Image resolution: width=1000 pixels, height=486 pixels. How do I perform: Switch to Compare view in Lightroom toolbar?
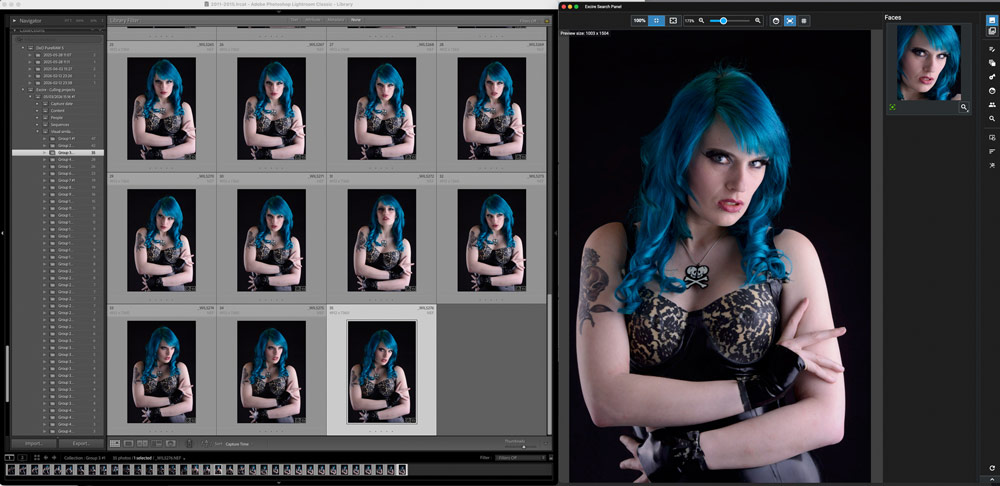[x=142, y=443]
